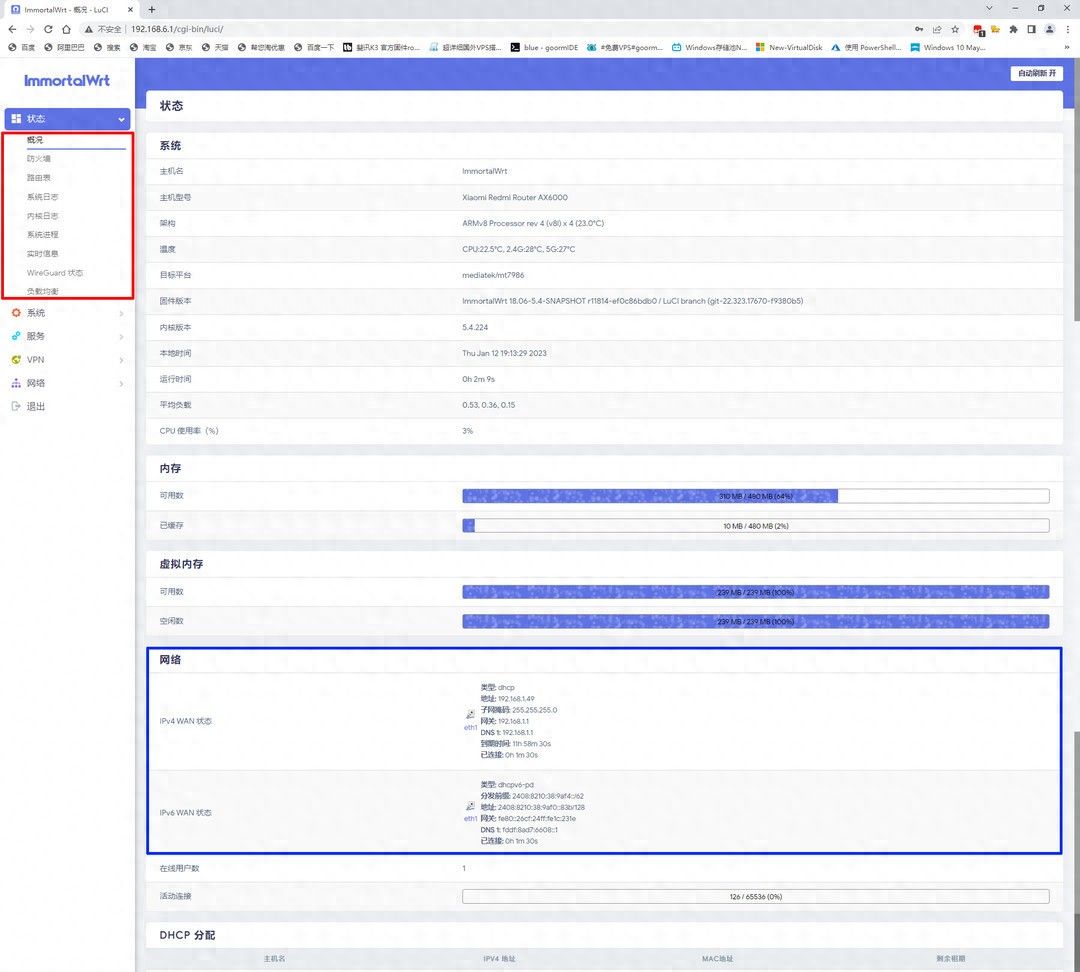1080x972 pixels.
Task: Click the 服务 services icon in sidebar
Action: pyautogui.click(x=16, y=336)
